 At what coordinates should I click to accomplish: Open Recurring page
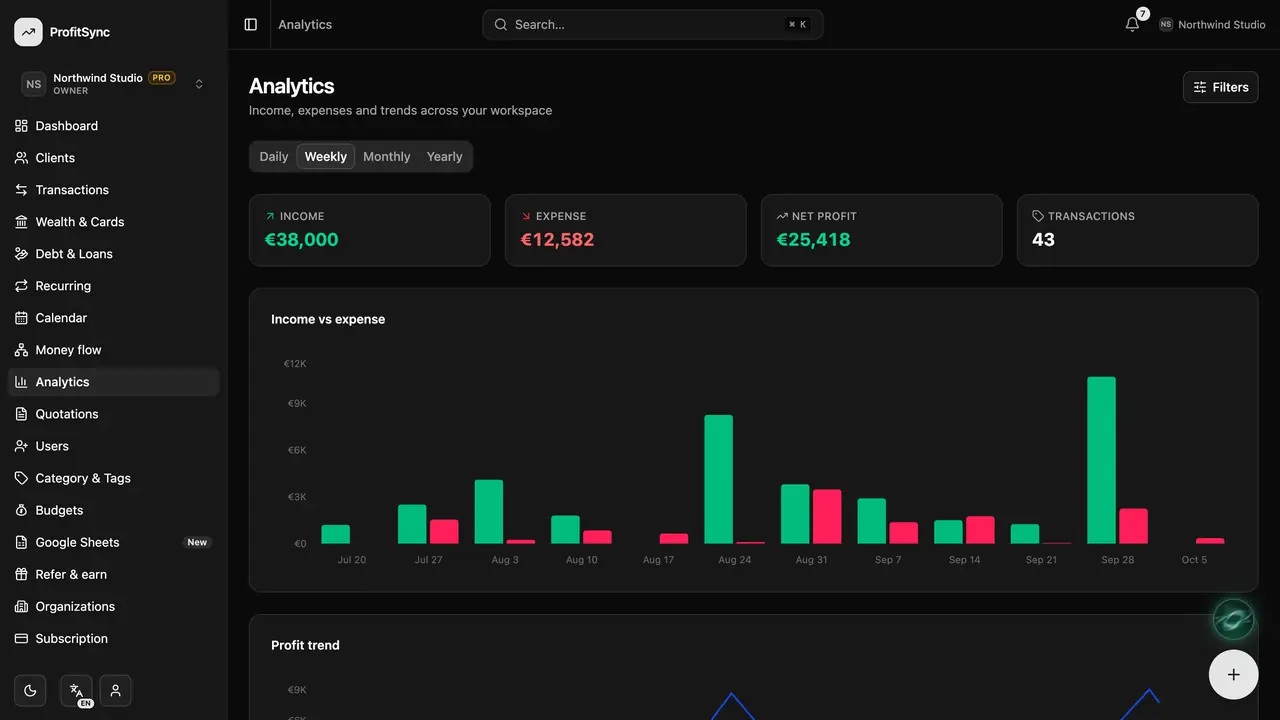click(113, 286)
